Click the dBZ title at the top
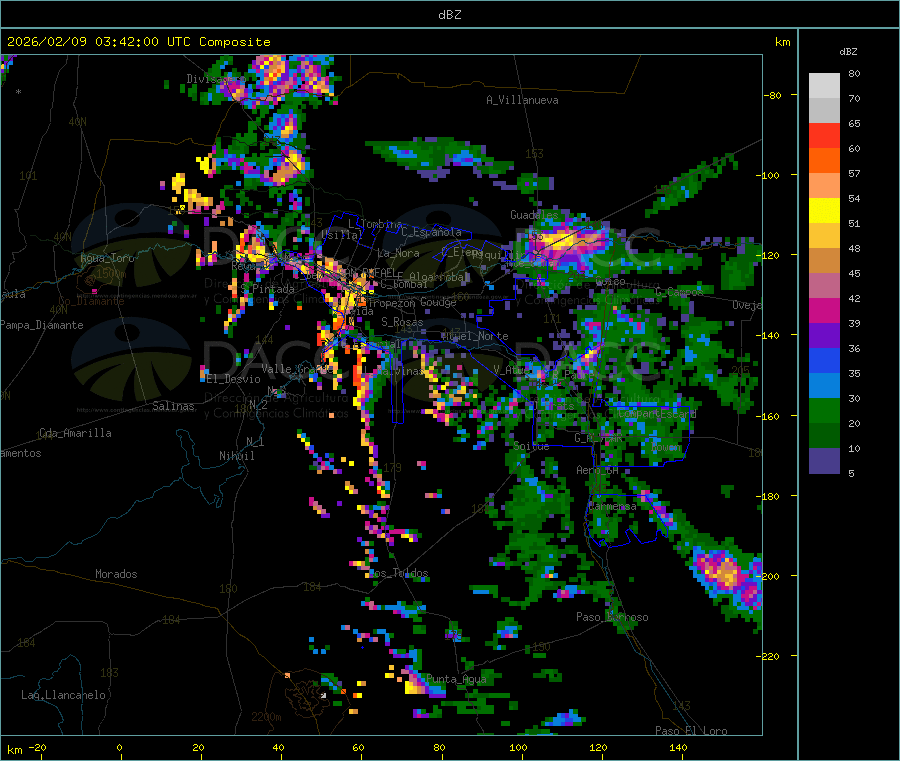The height and width of the screenshot is (761, 900). (449, 15)
